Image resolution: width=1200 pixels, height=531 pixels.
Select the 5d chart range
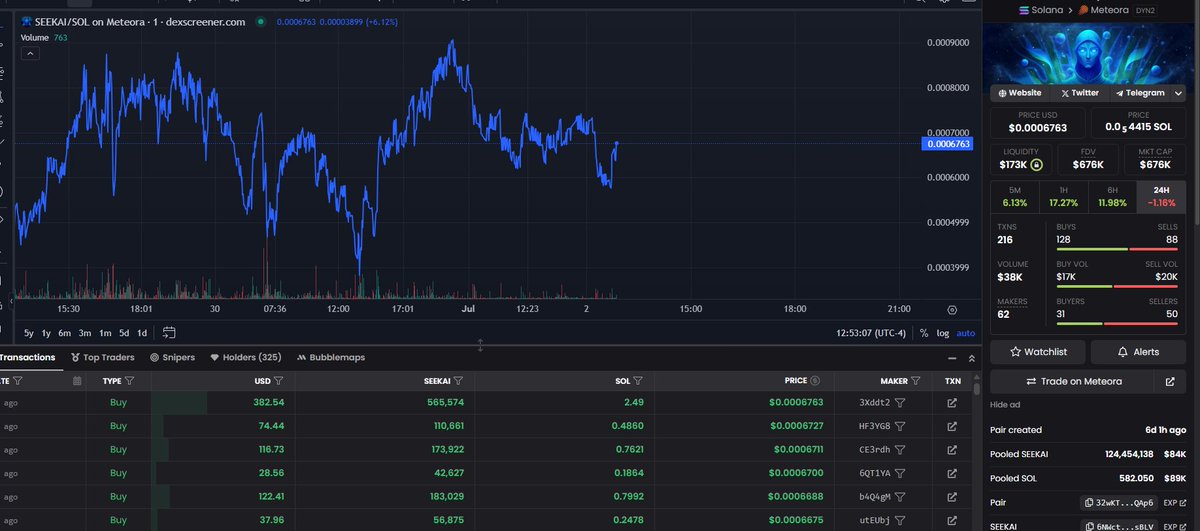[124, 333]
